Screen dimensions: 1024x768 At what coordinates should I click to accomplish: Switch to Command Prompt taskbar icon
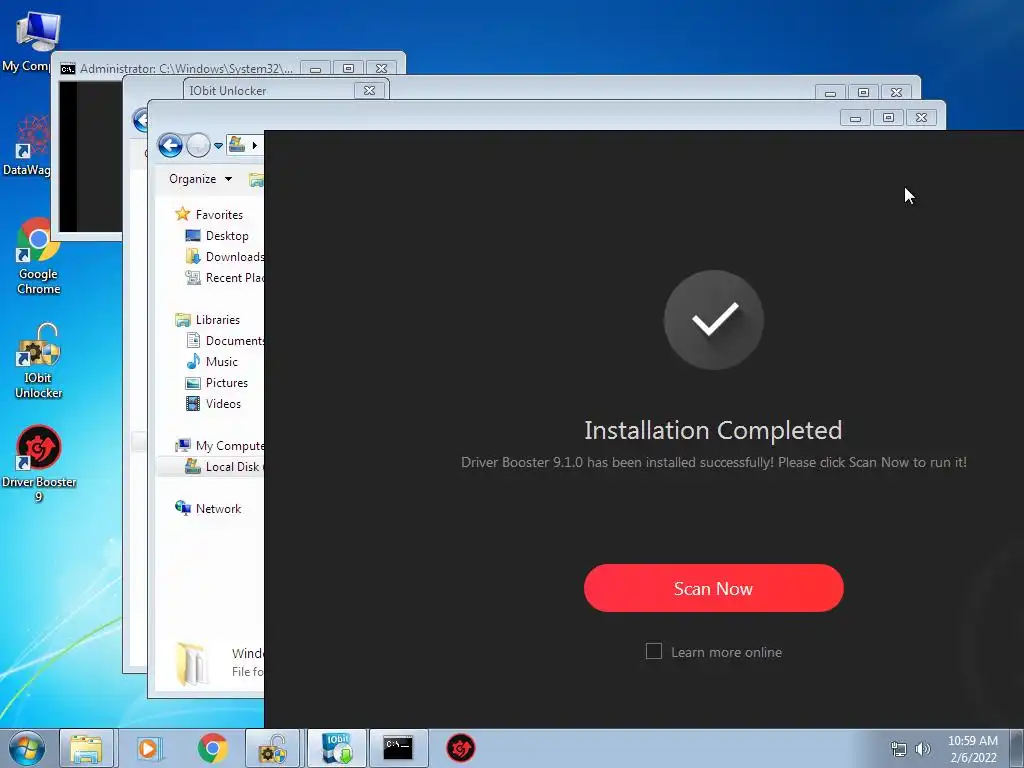click(x=398, y=748)
